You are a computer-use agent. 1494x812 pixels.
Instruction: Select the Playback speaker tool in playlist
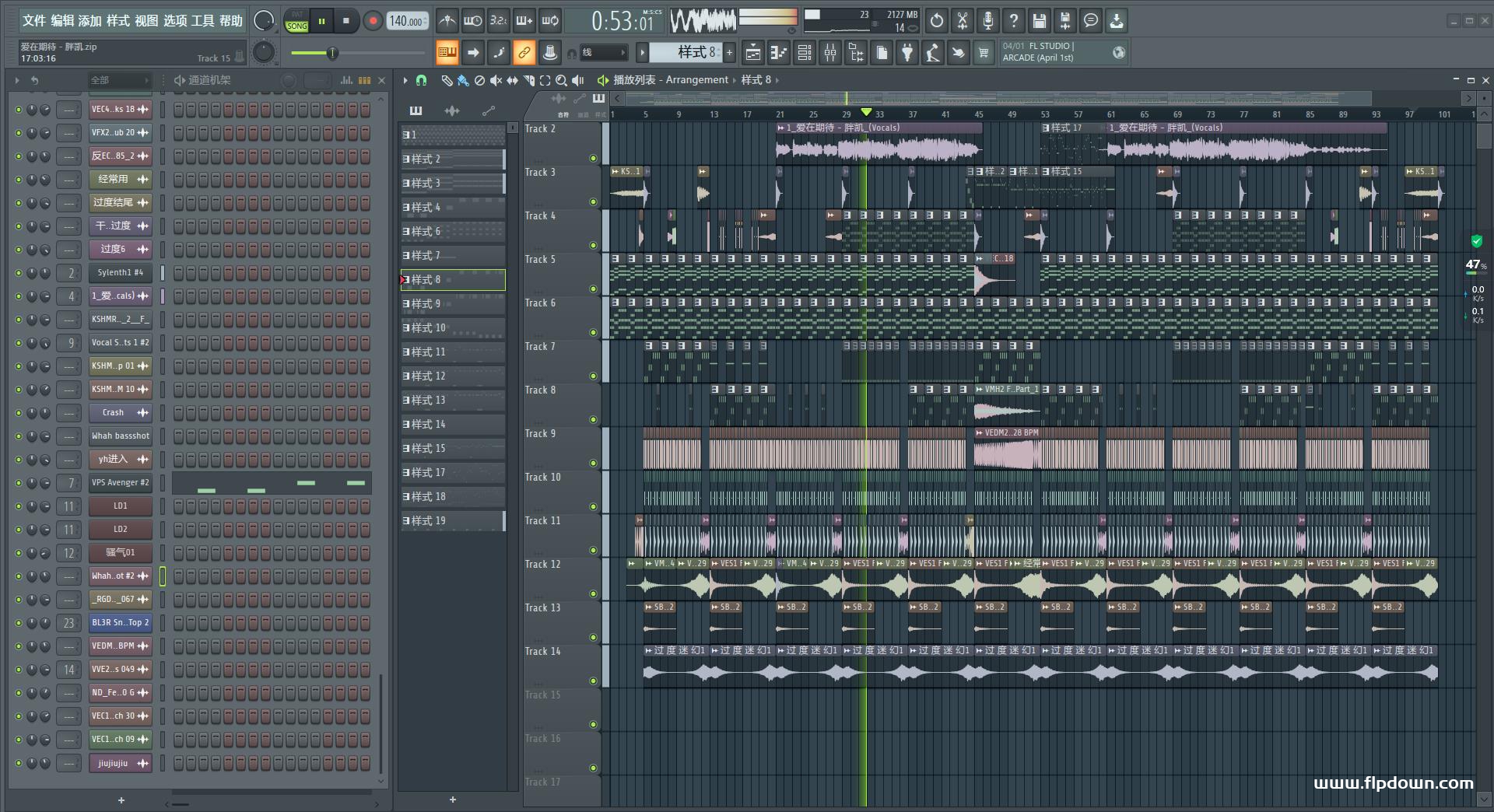[577, 80]
